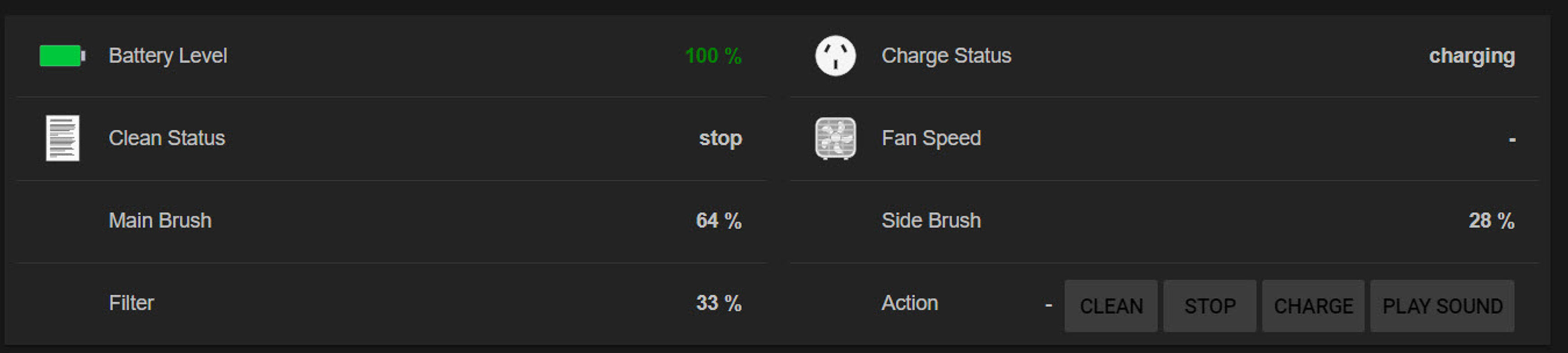Click the Main Brush 64 % value
1568x353 pixels.
point(718,220)
